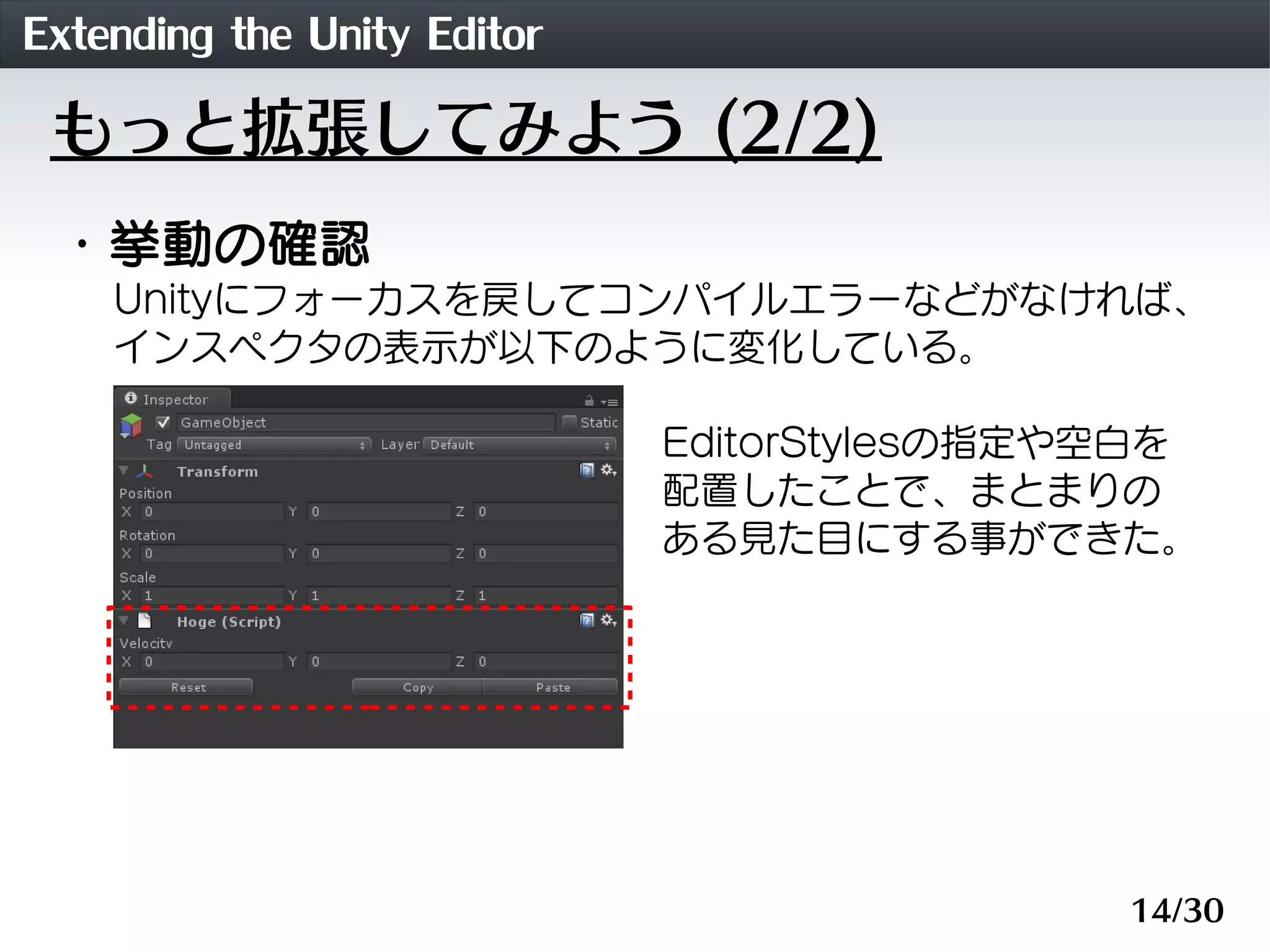
Task: Click the Scale Z field
Action: 546,595
